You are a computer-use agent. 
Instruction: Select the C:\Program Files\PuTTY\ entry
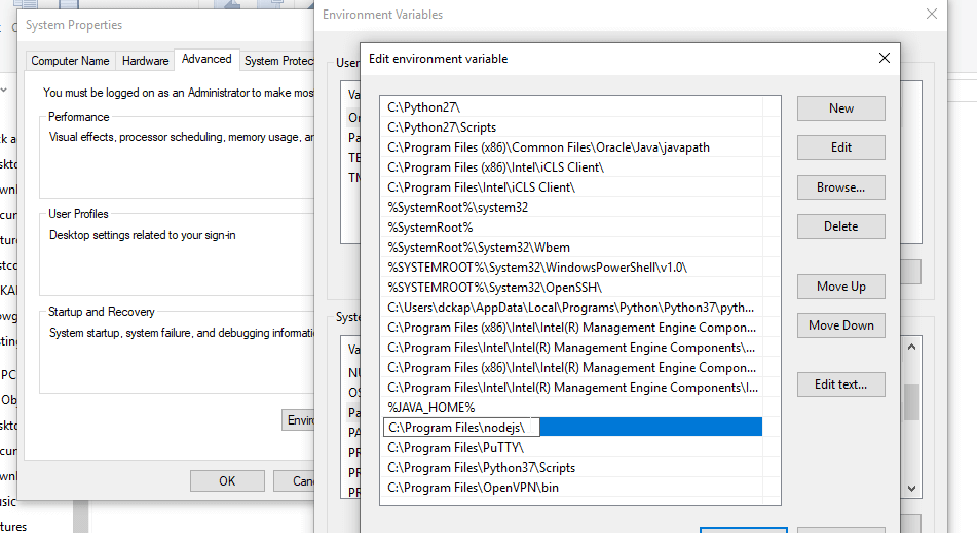pyautogui.click(x=572, y=448)
